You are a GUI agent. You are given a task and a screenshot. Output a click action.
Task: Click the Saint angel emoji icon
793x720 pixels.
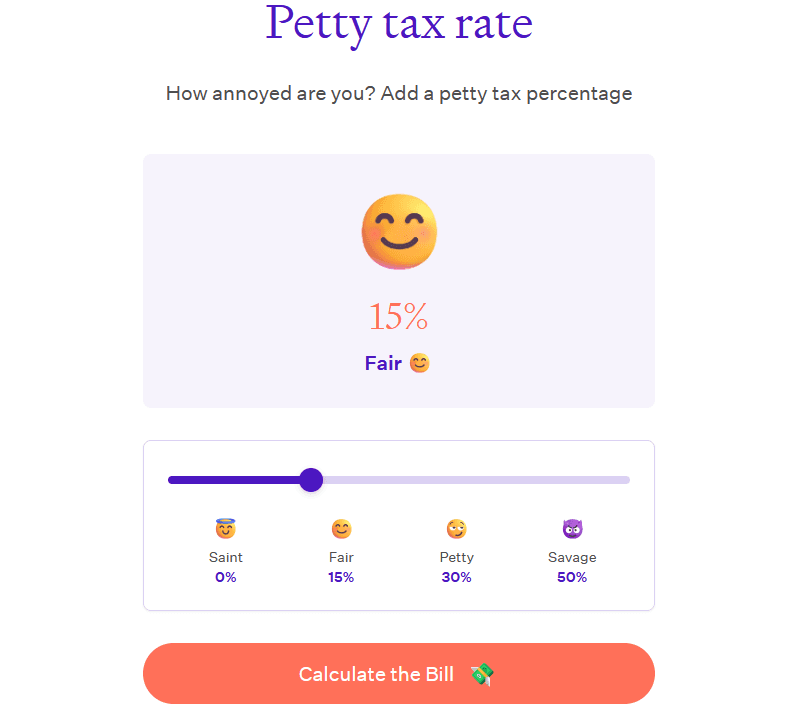pos(225,529)
